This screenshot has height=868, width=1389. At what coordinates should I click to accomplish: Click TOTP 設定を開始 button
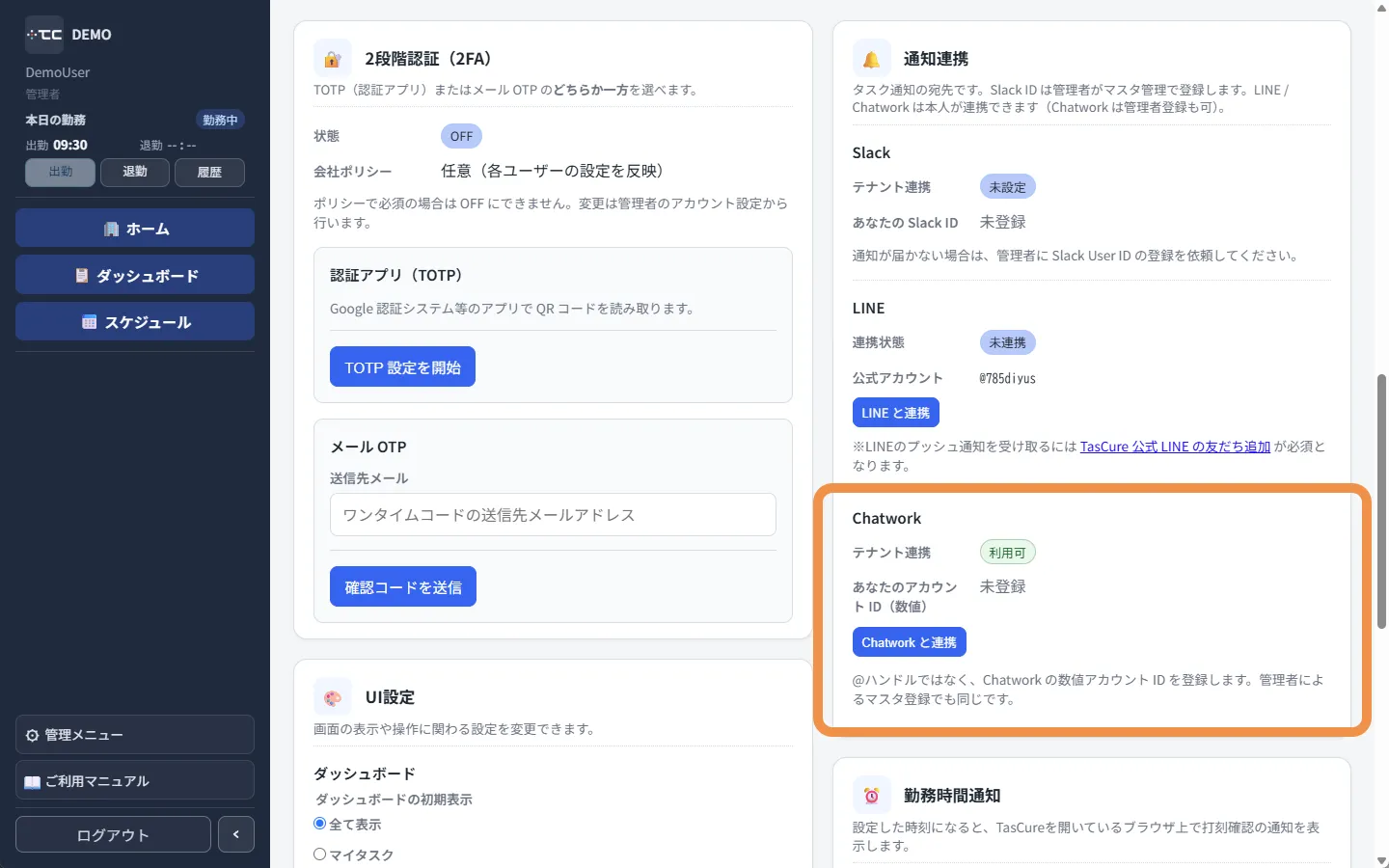coord(402,366)
